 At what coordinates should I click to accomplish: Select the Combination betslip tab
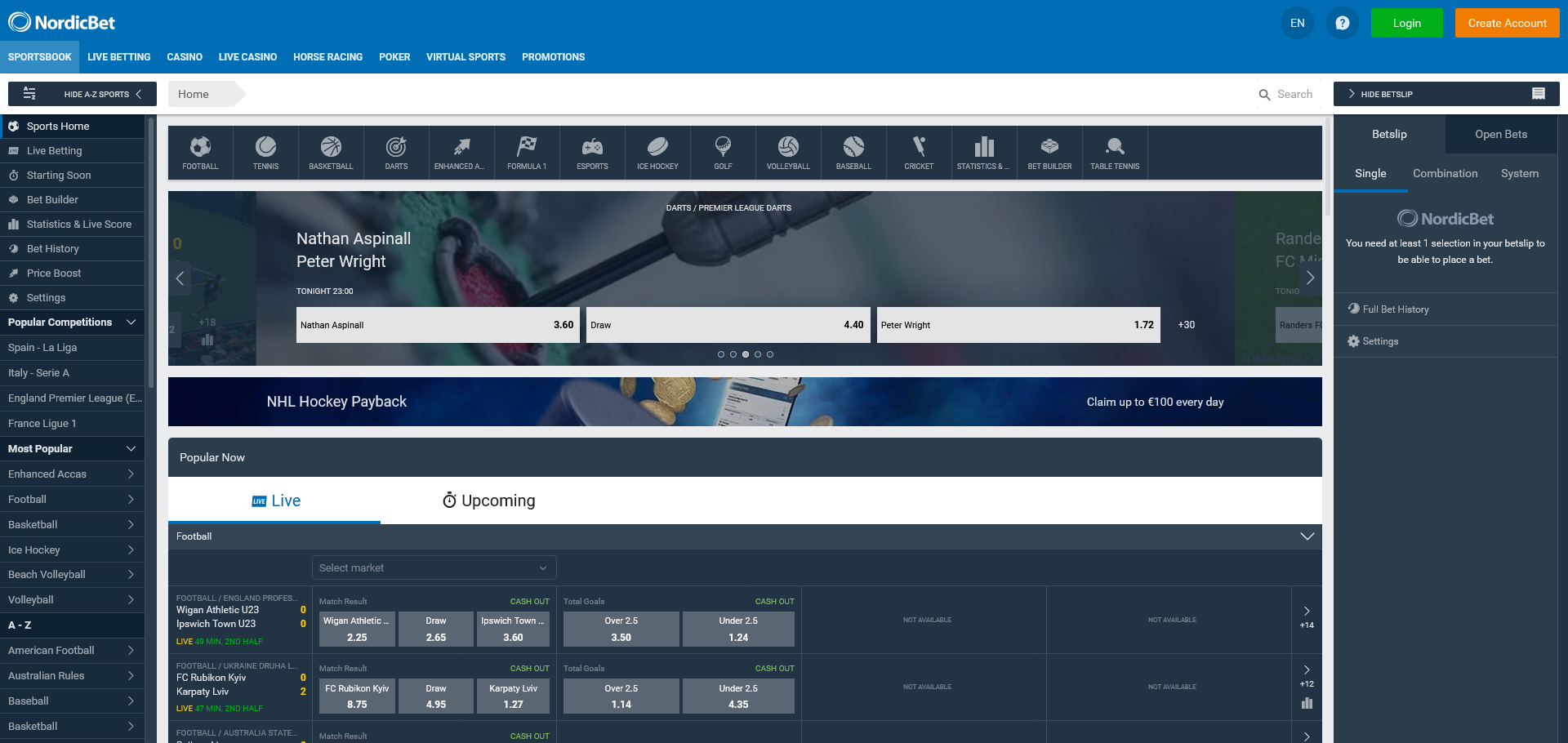pos(1445,173)
